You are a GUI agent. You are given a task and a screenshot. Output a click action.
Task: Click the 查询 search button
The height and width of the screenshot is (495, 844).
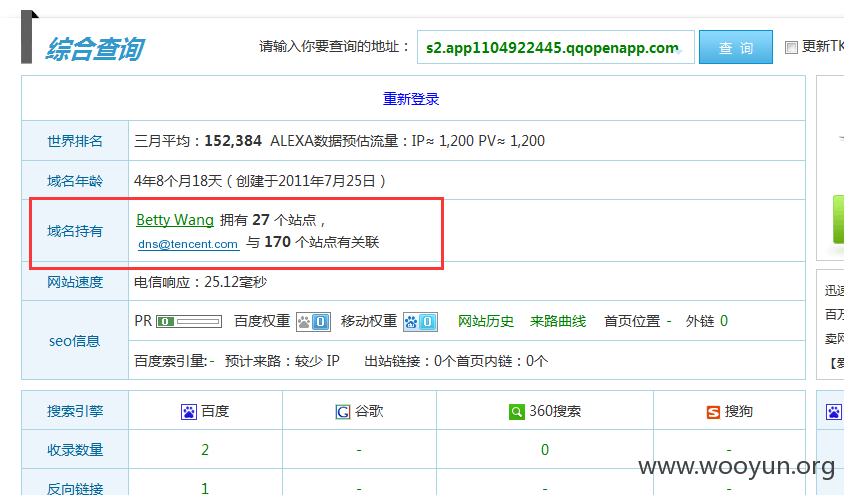pyautogui.click(x=735, y=47)
